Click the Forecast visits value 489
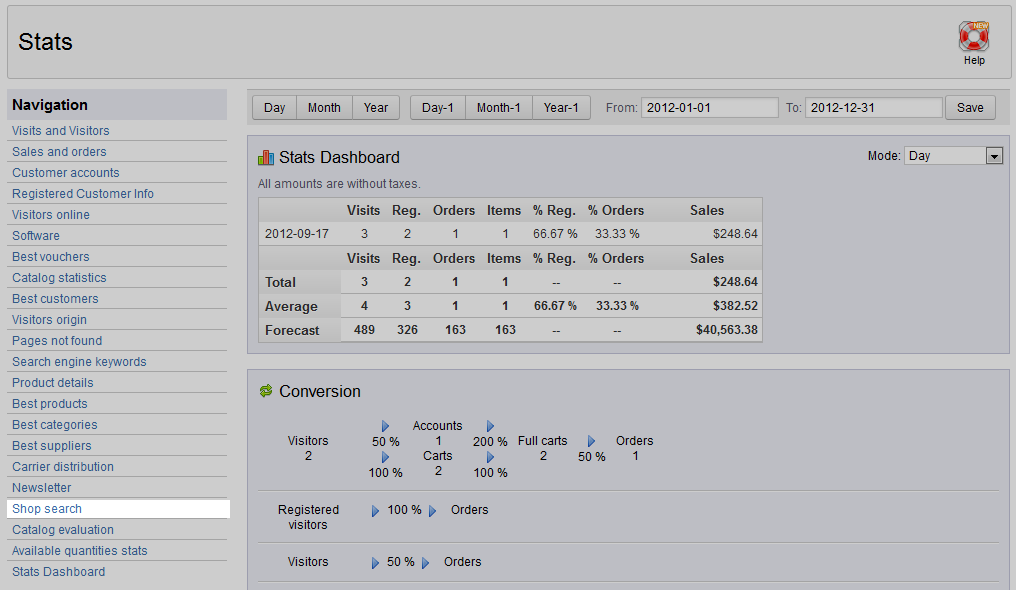1016x590 pixels. point(364,330)
